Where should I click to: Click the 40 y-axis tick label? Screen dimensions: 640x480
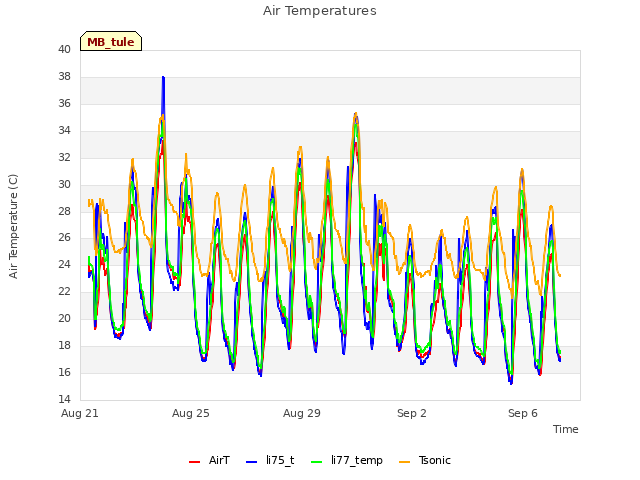[64, 49]
